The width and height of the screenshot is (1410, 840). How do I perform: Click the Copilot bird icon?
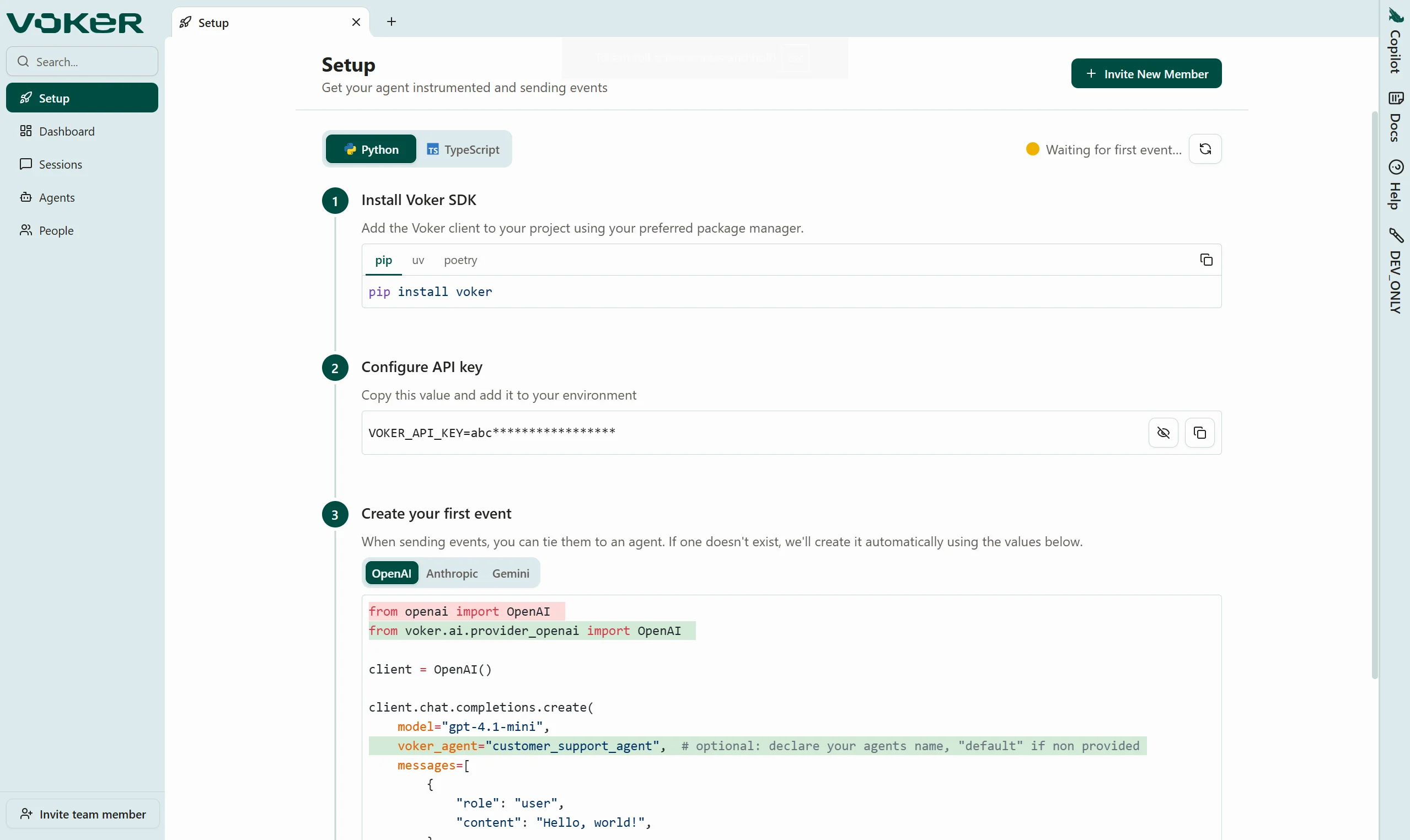click(x=1396, y=15)
